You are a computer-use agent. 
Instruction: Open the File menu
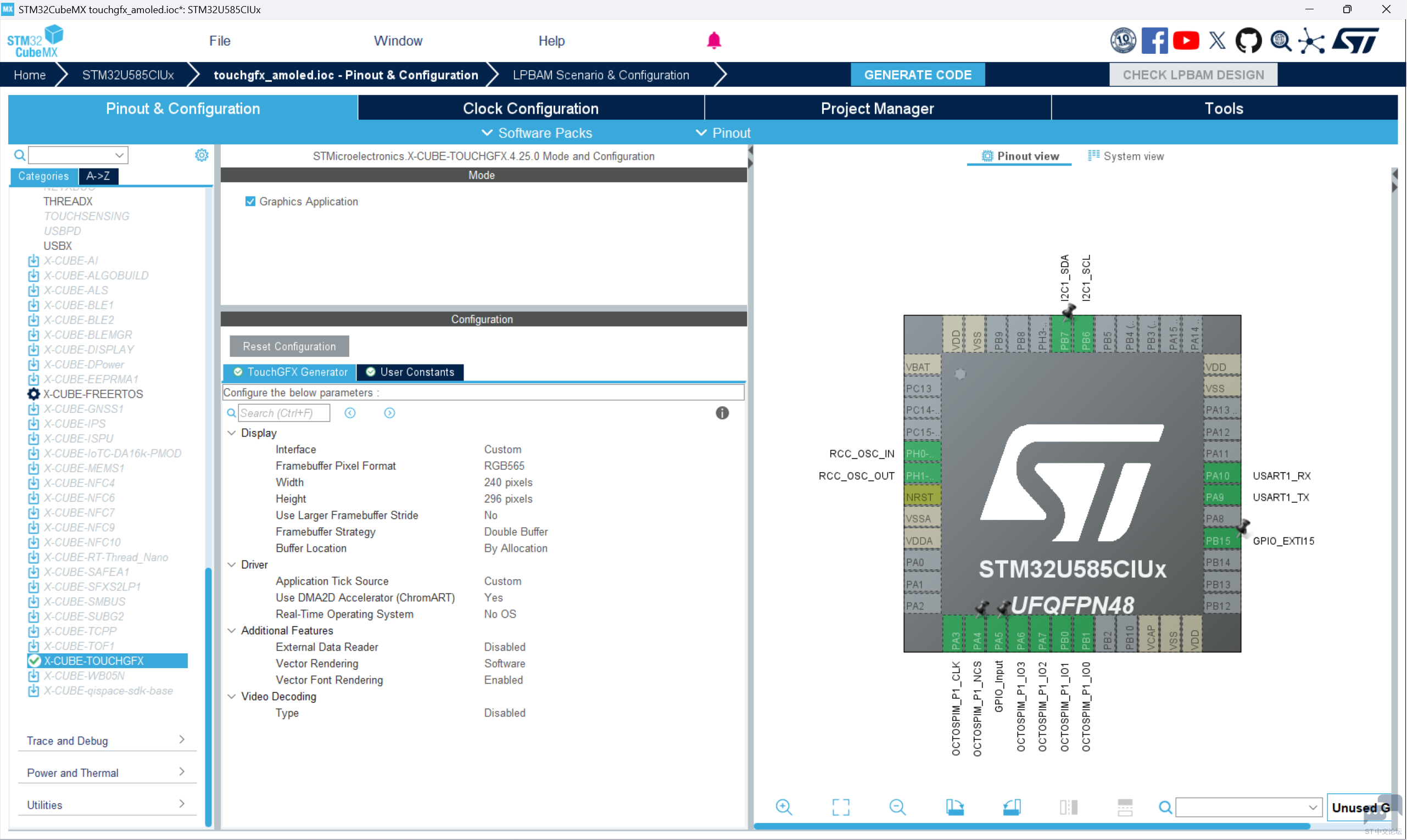coord(220,41)
